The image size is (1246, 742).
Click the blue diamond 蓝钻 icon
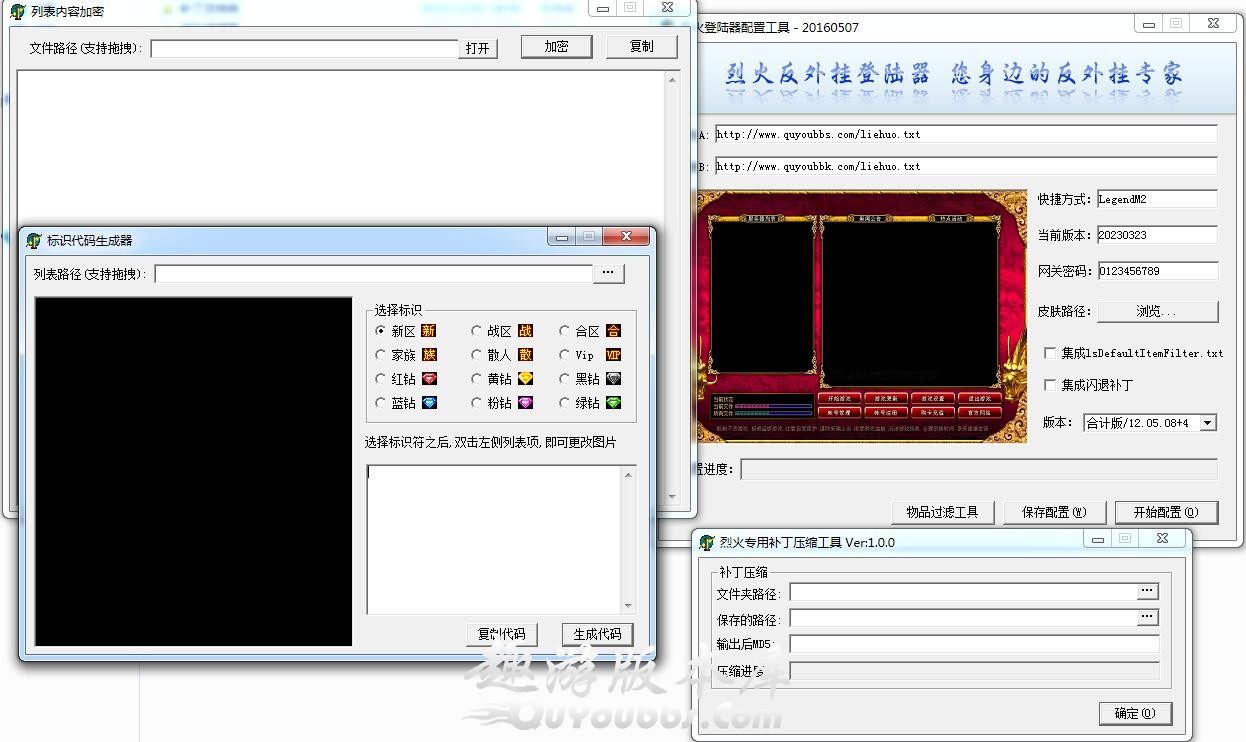429,403
